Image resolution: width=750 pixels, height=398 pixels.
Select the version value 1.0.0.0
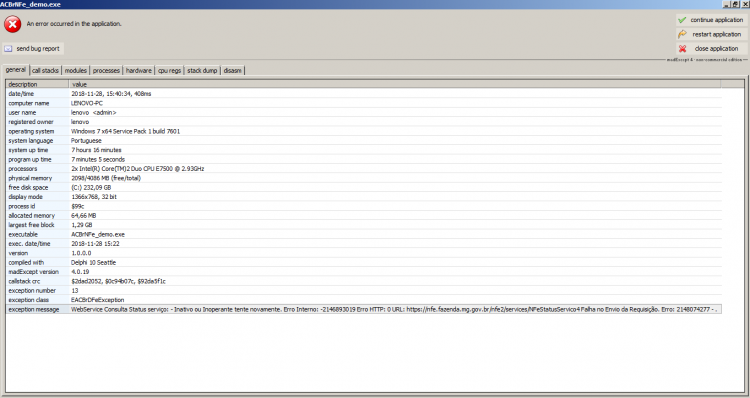point(81,253)
